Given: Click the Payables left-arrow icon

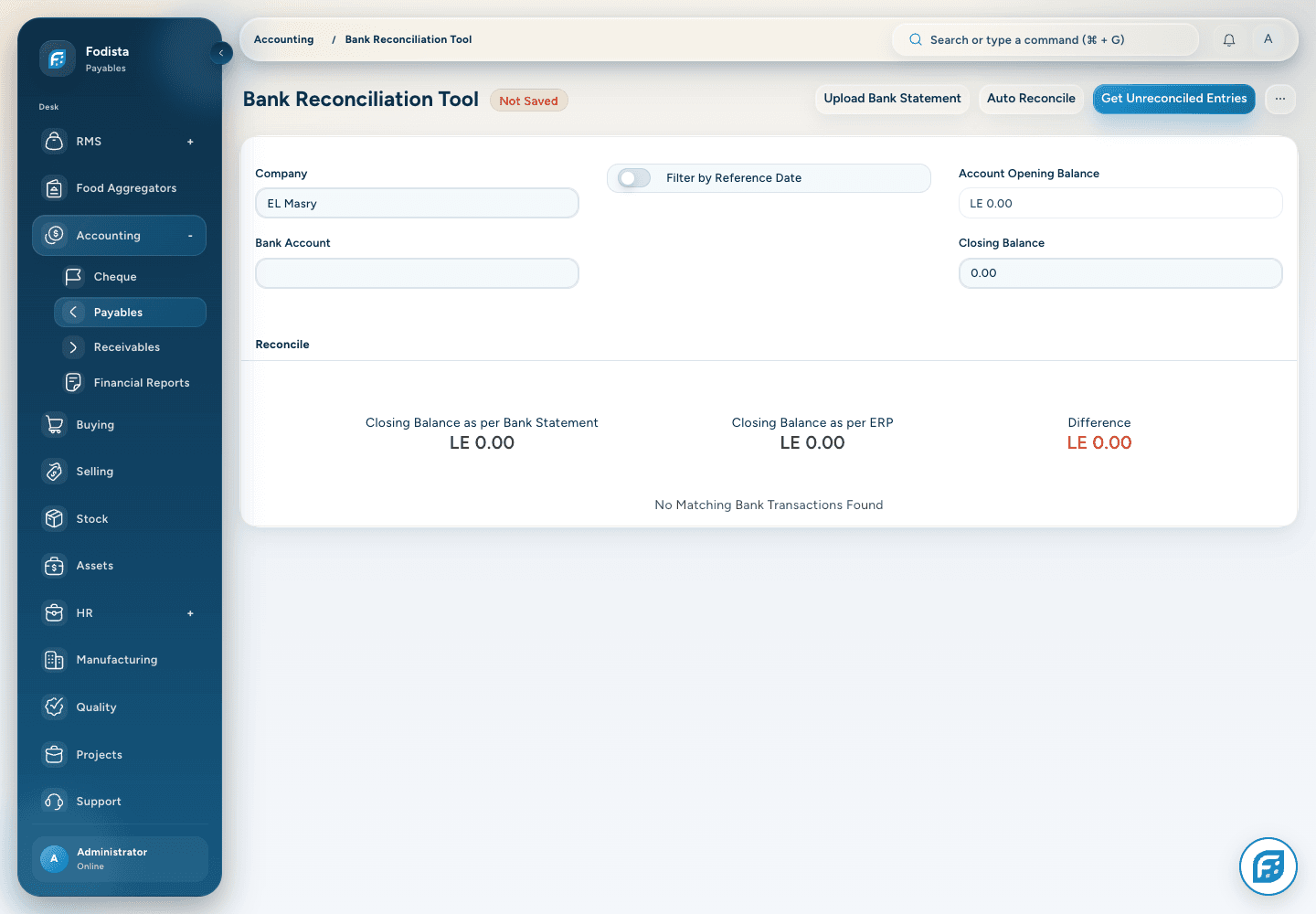Looking at the screenshot, I should tap(73, 313).
